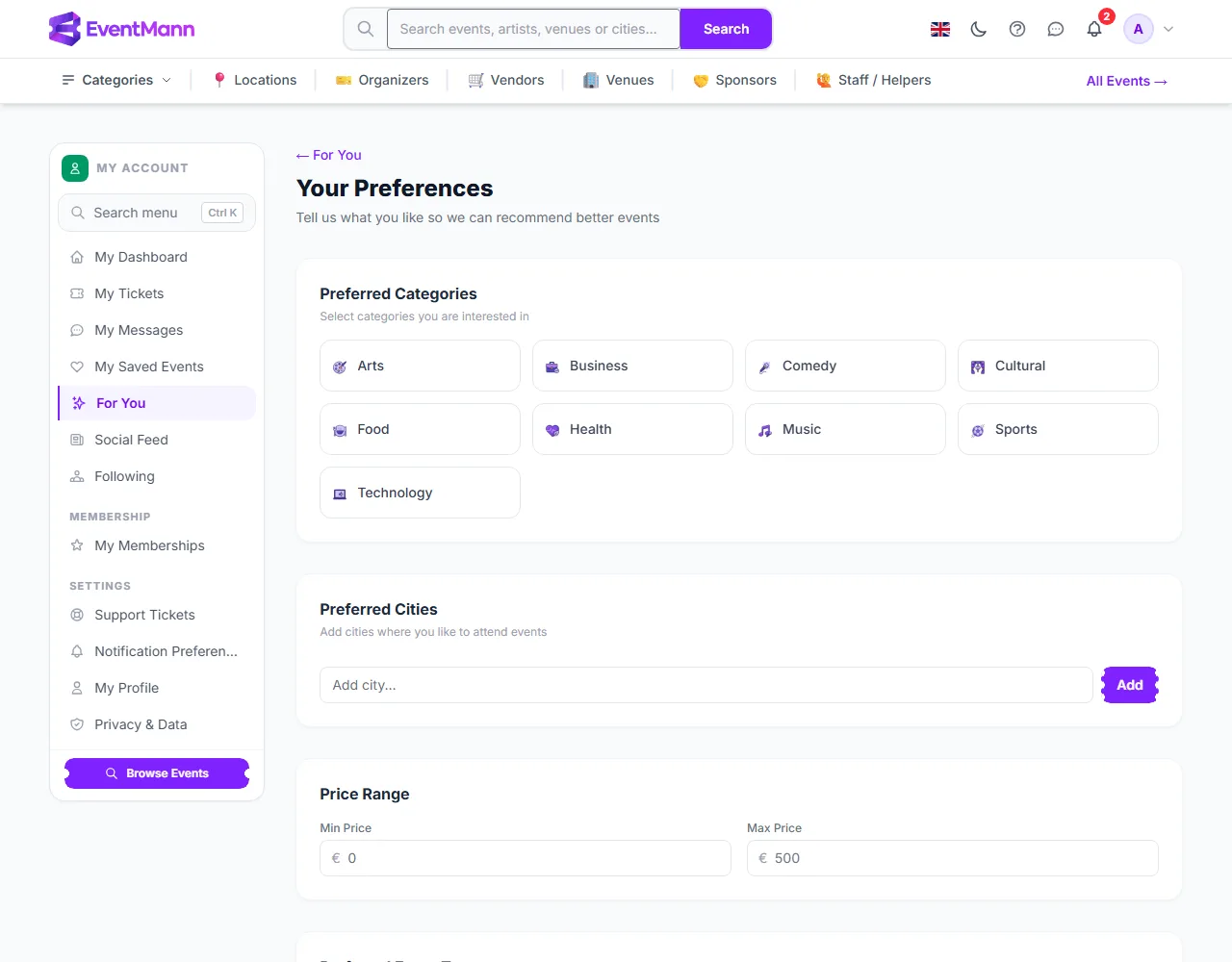Open My Tickets in the sidebar
1232x962 pixels.
(x=157, y=293)
